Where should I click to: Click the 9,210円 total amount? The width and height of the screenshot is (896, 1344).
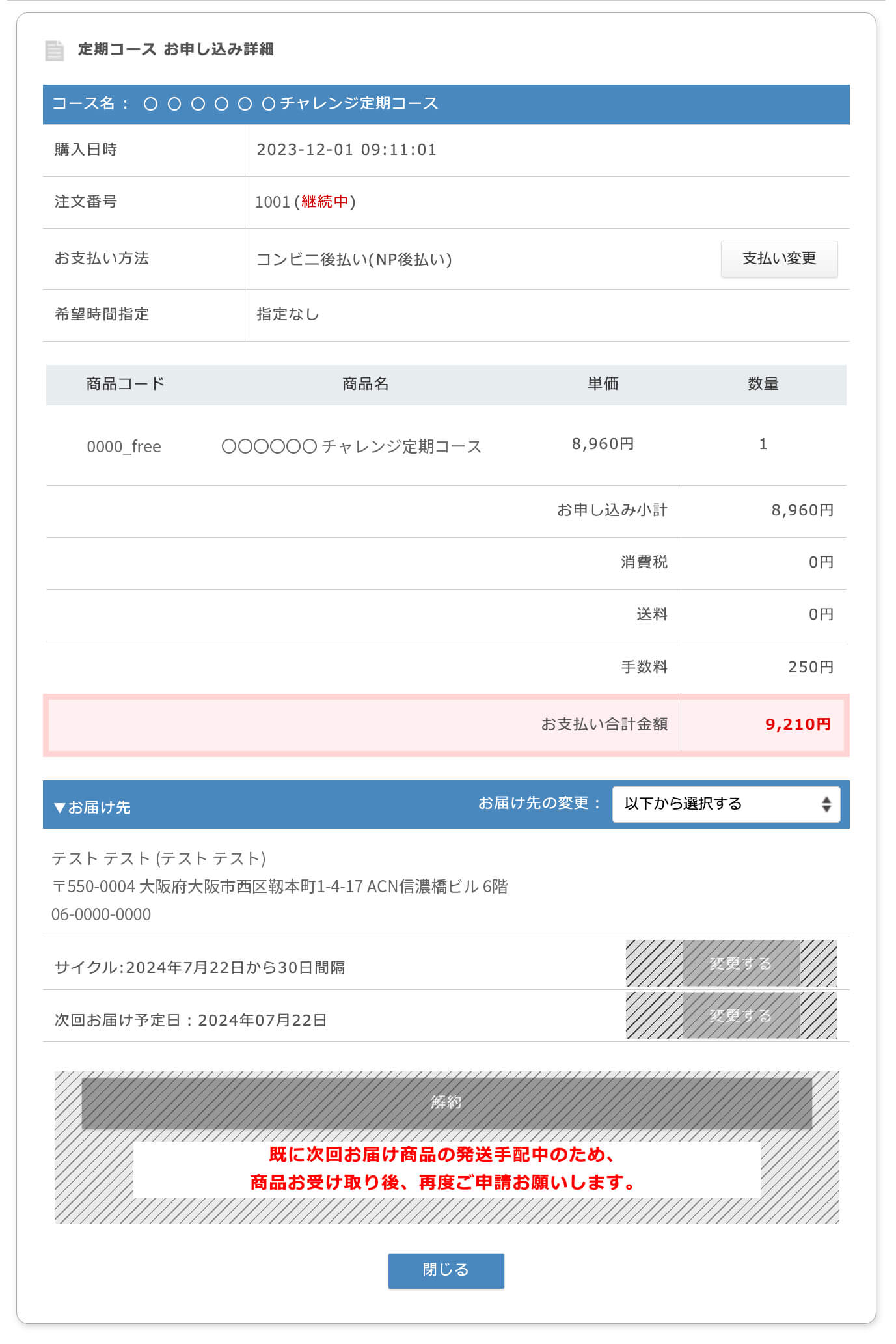click(x=798, y=724)
